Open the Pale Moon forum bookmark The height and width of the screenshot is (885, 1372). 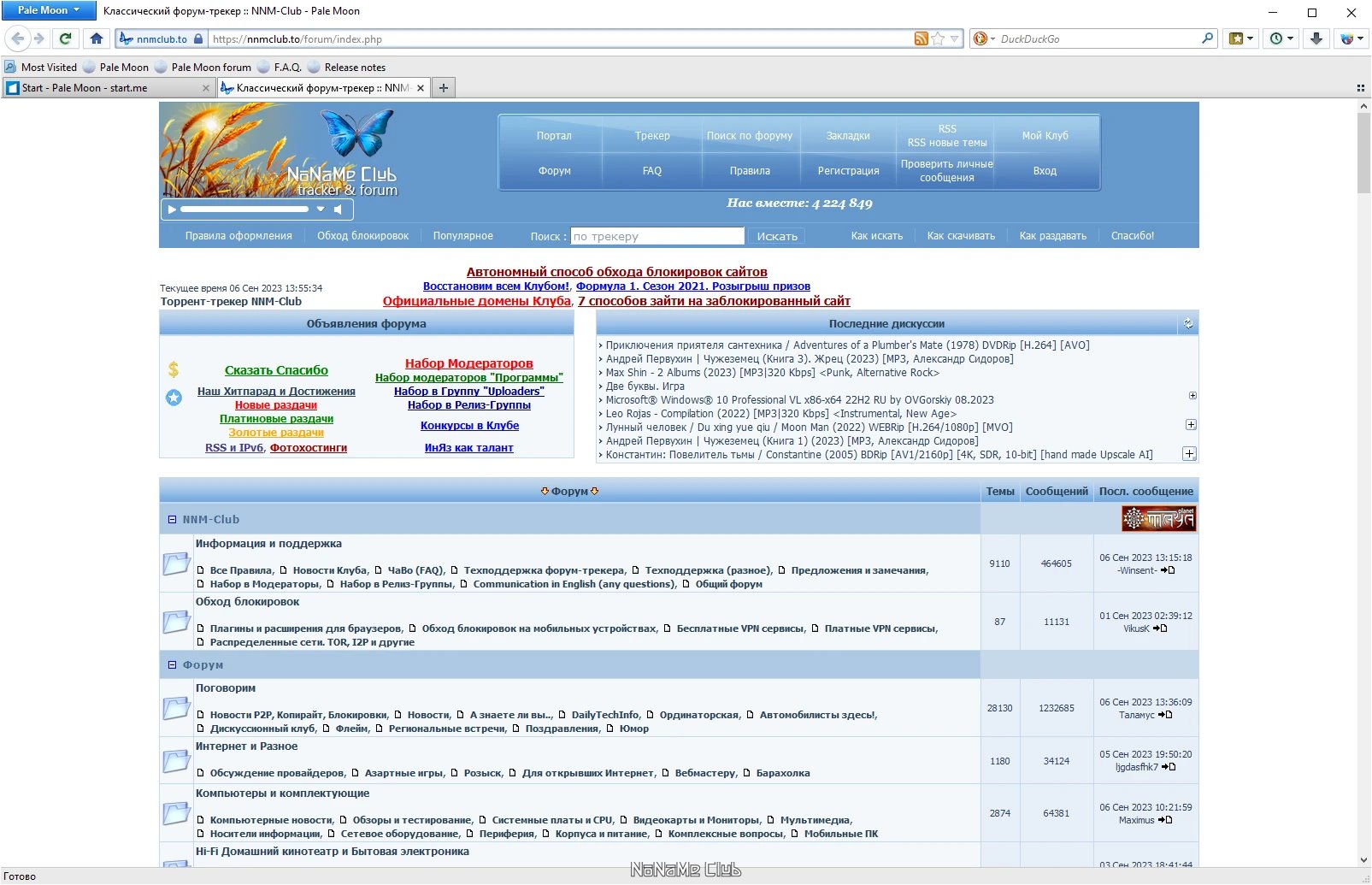(203, 68)
